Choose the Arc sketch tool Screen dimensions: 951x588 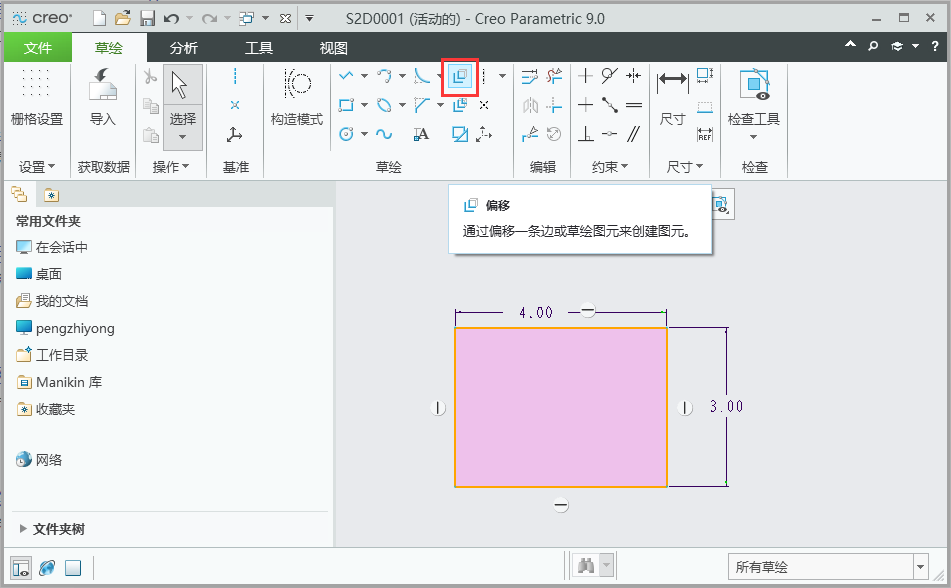click(x=384, y=76)
